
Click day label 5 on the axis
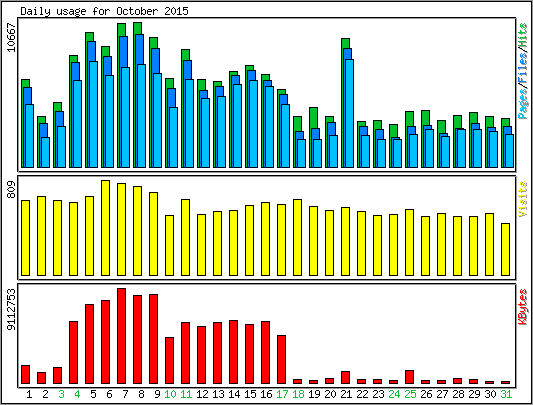pos(93,394)
